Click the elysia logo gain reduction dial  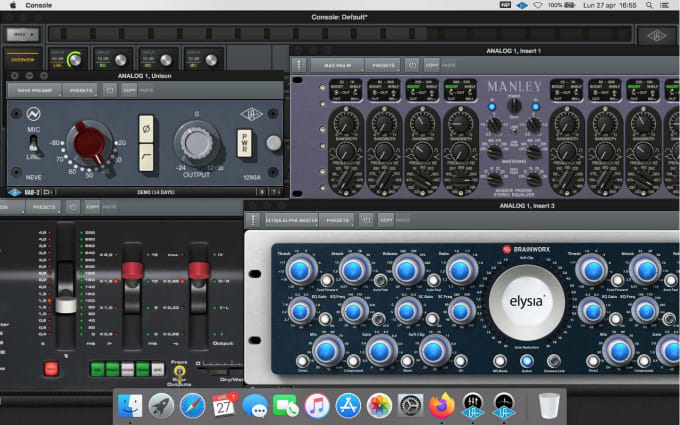526,302
